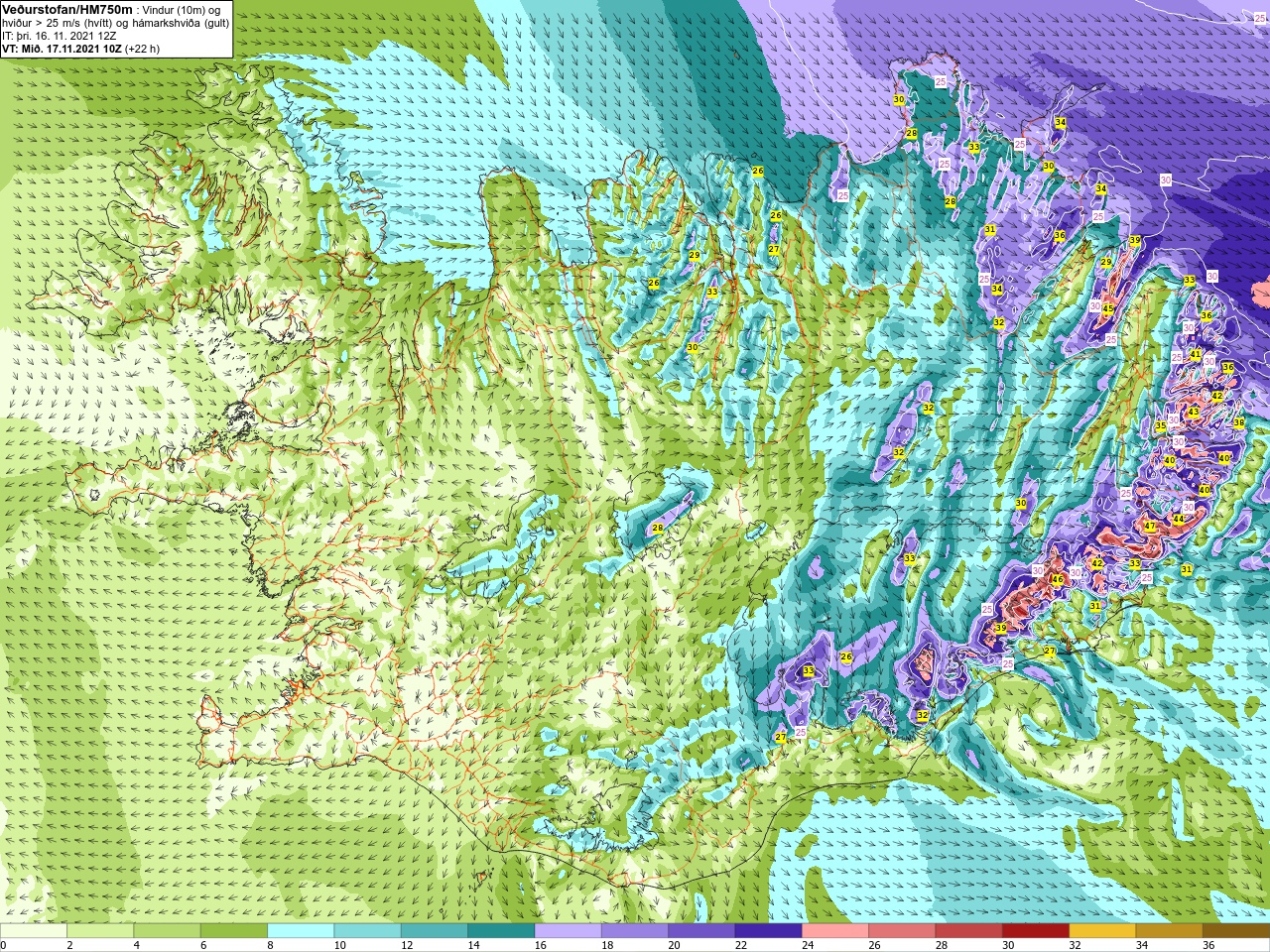
Task: Click the yellow gust label "41"
Action: click(1196, 355)
